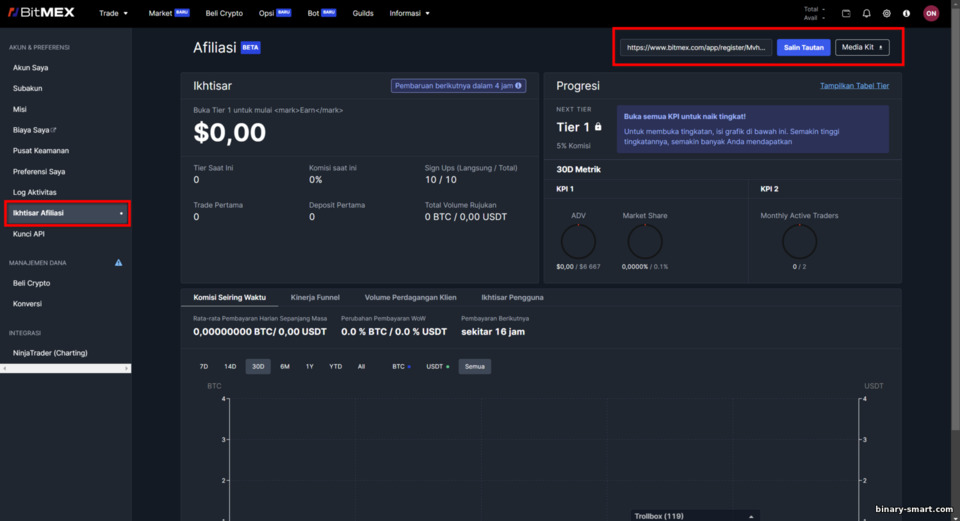Viewport: 960px width, 521px height.
Task: Expand the Trollbox panel
Action: (693, 516)
